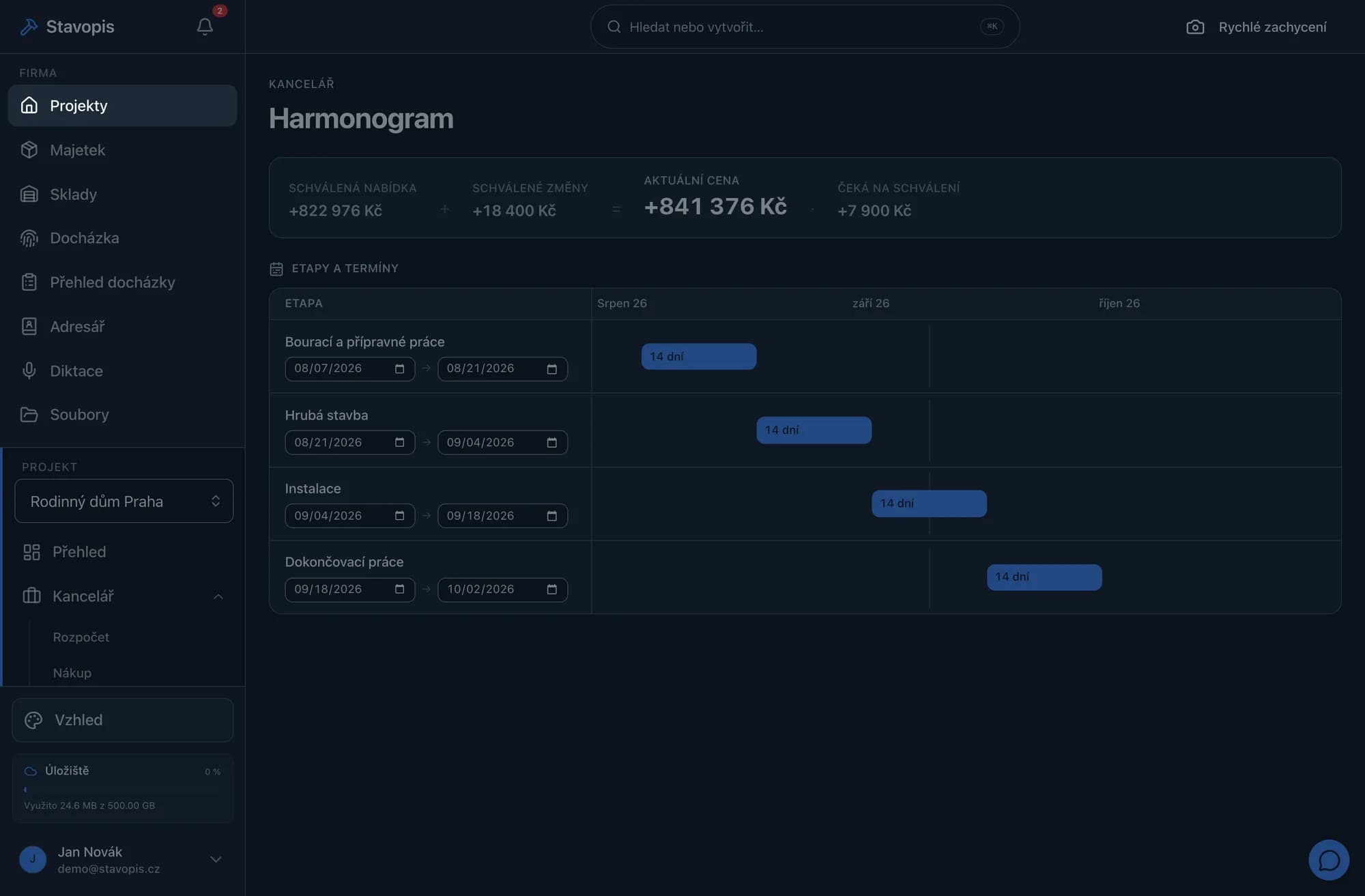Open calendar picker for Hrubá stavba 09/04/2026 end date
Image resolution: width=1365 pixels, height=896 pixels.
pos(552,443)
